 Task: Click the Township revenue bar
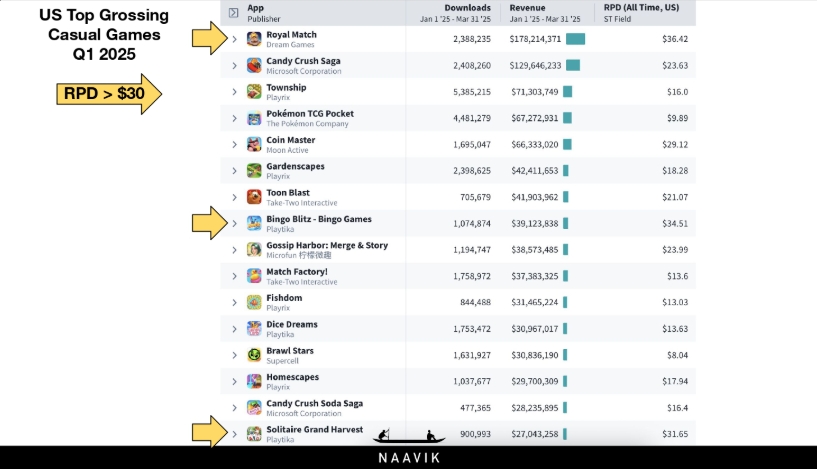(567, 92)
